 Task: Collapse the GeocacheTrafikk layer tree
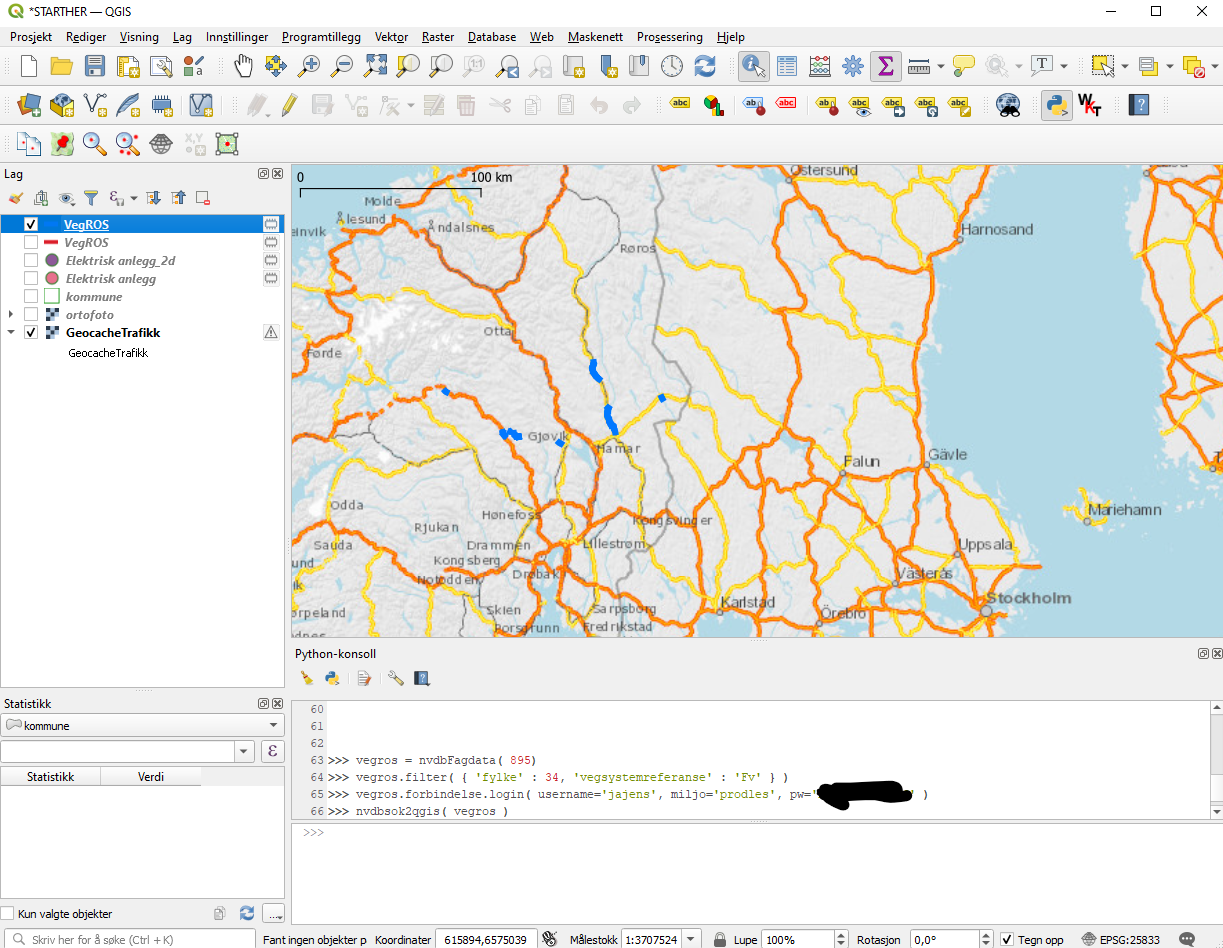(11, 333)
